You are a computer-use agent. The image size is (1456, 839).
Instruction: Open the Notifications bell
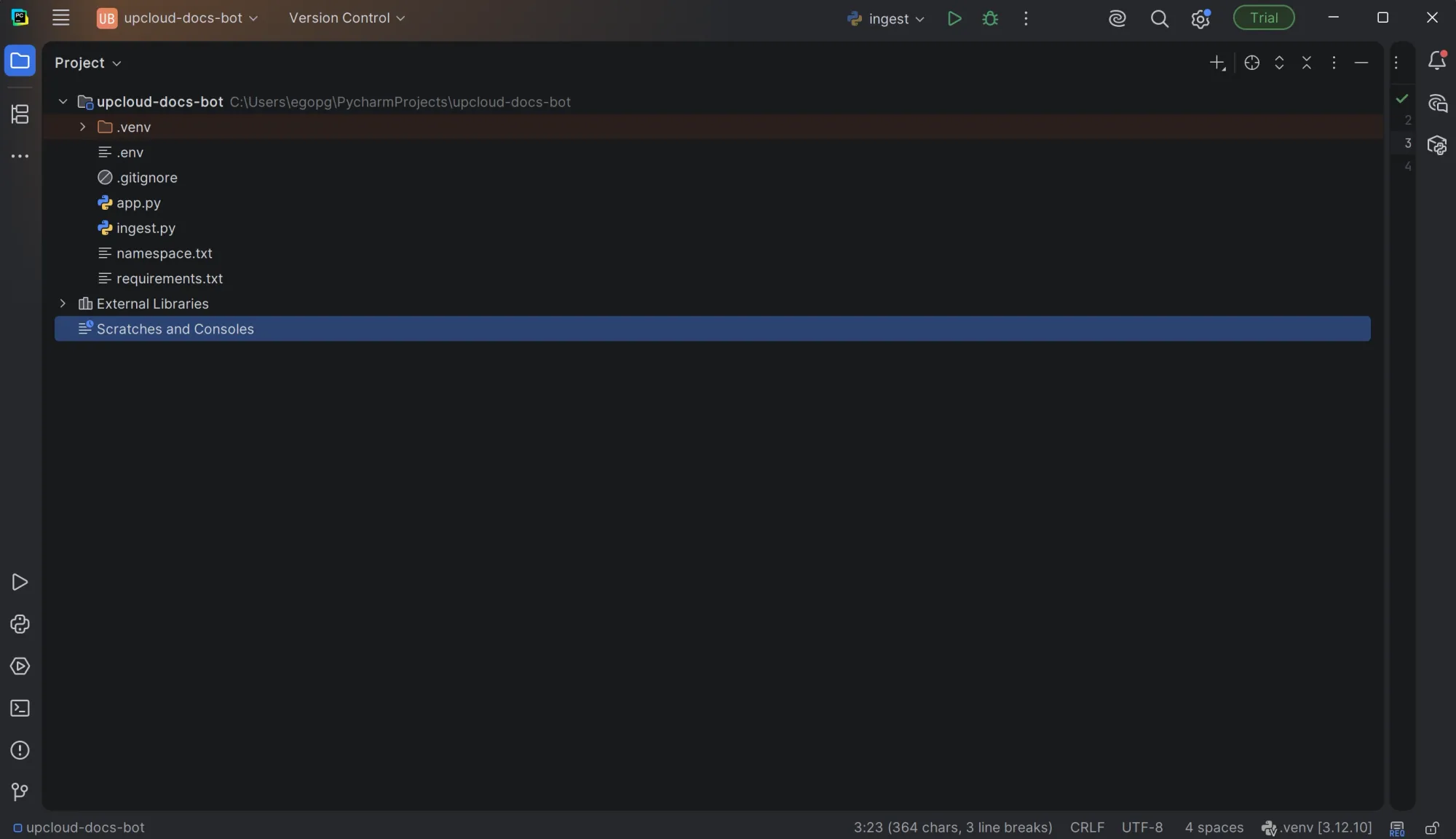coord(1437,60)
